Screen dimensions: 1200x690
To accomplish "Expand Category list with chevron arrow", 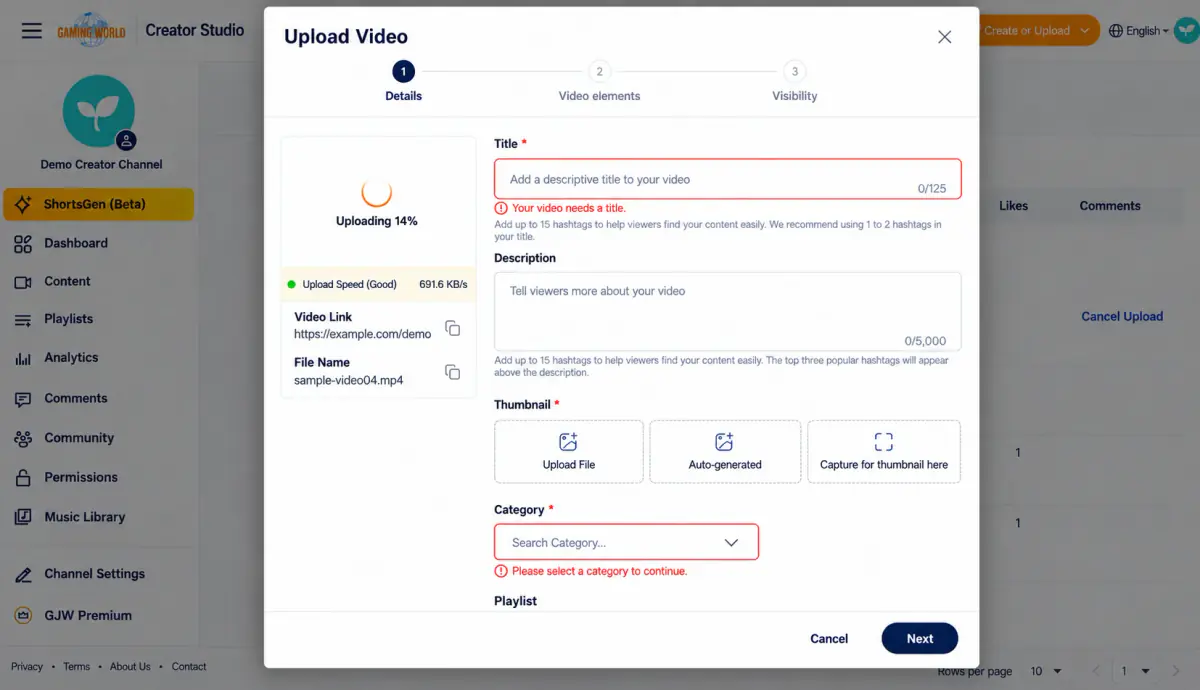I will (x=731, y=542).
